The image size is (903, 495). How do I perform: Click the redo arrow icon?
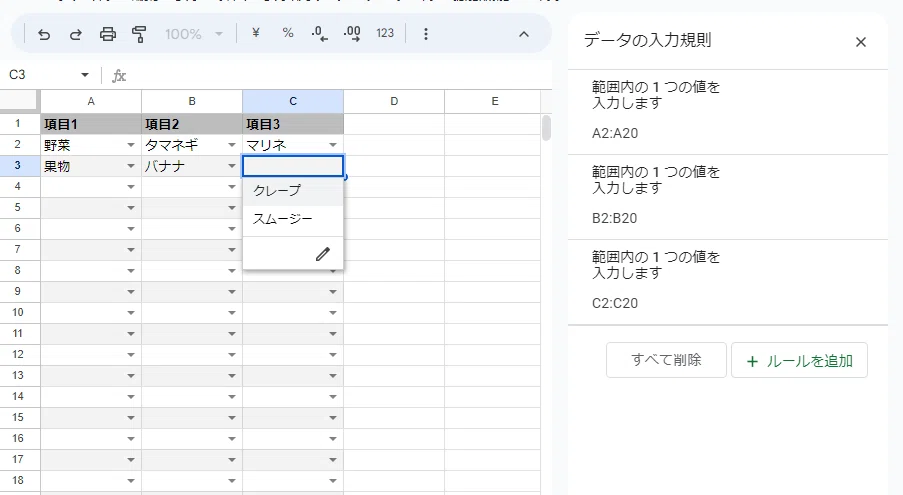(x=75, y=35)
